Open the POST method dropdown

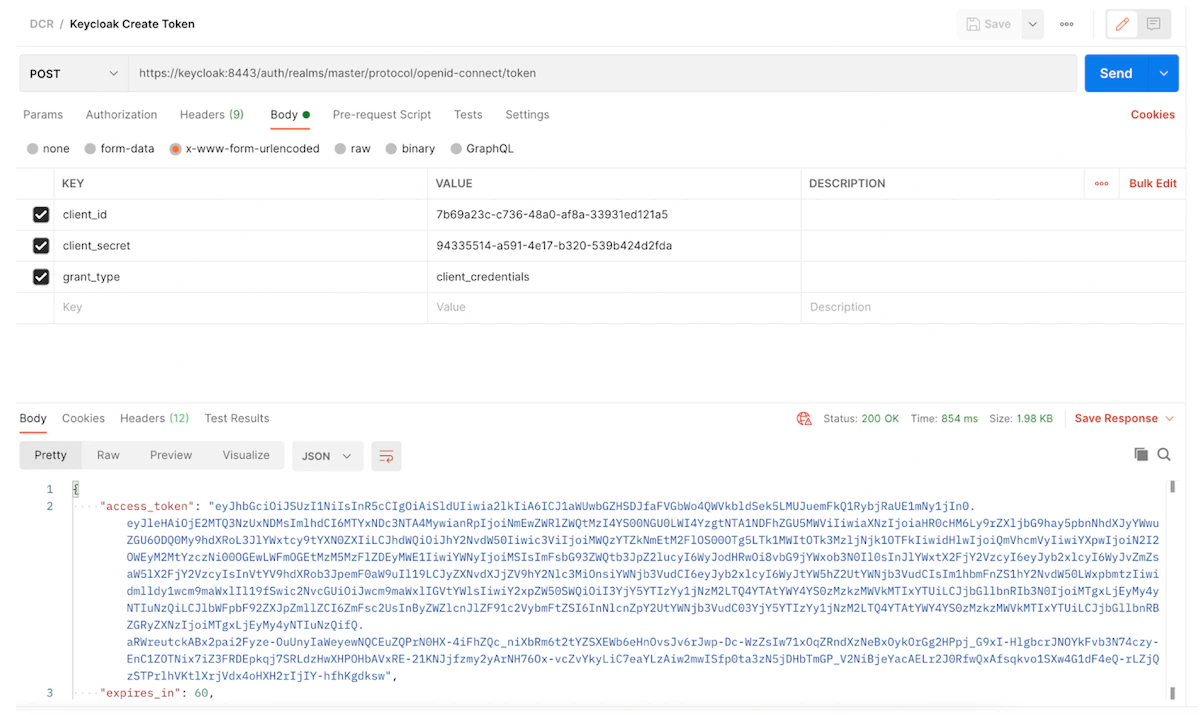click(x=73, y=73)
